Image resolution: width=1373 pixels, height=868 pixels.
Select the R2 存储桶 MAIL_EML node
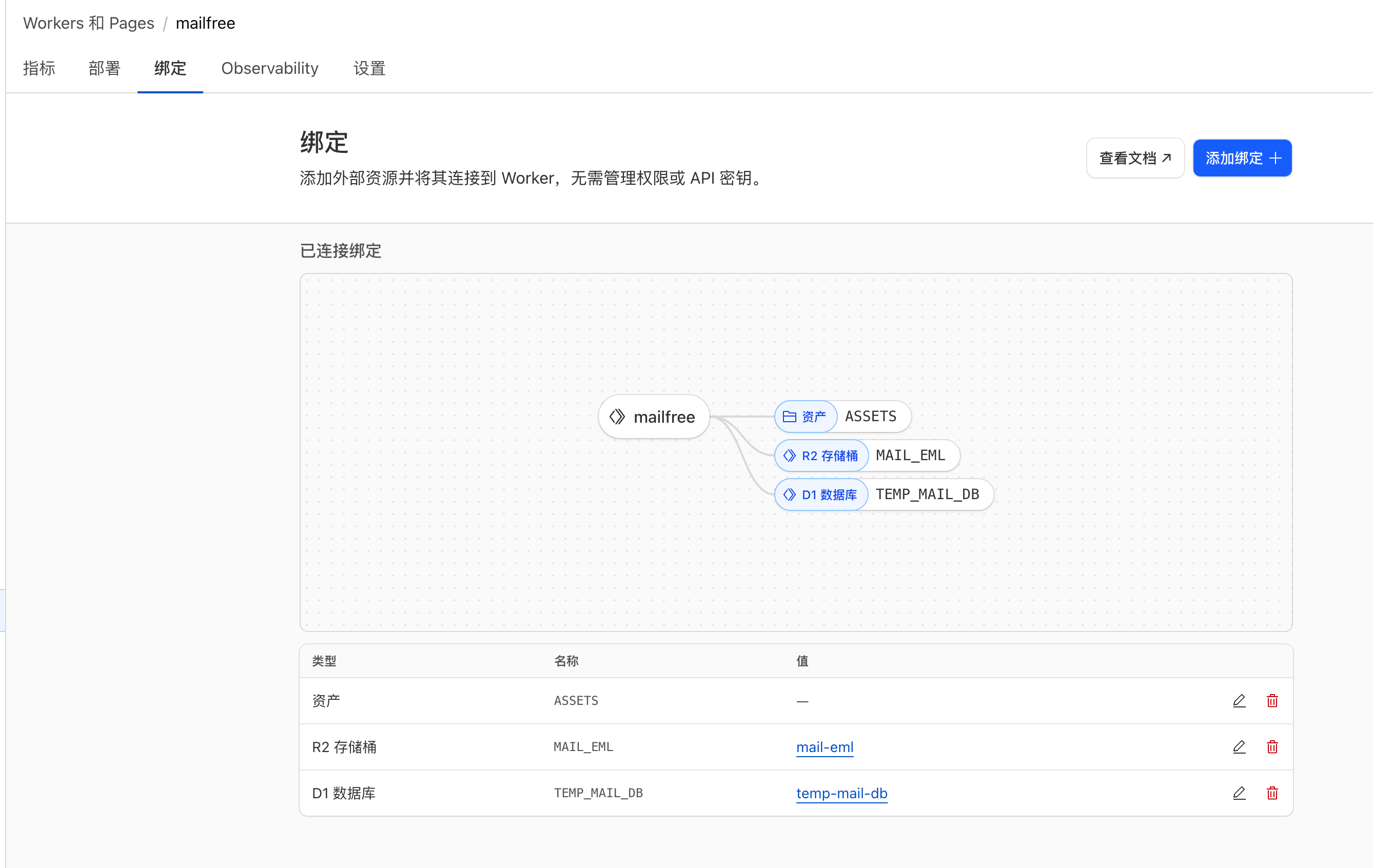(867, 456)
